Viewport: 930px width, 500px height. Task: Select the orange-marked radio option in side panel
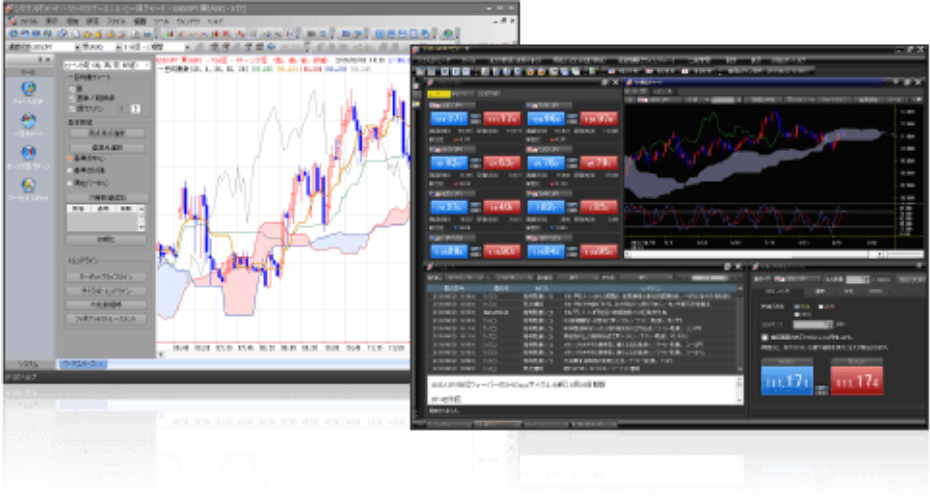click(70, 156)
